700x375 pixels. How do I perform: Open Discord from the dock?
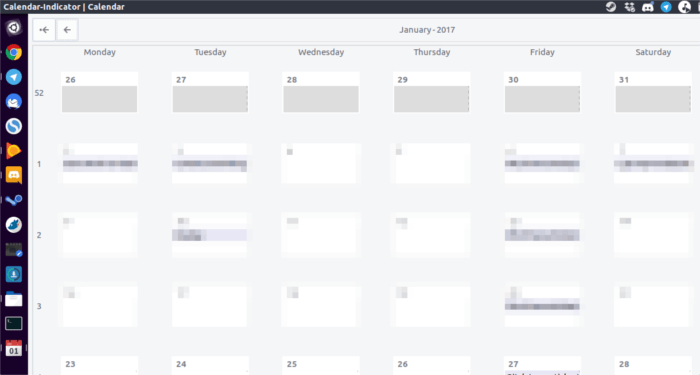[x=14, y=175]
